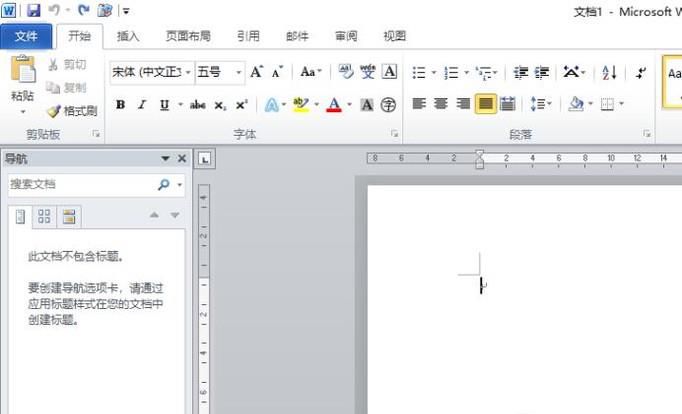Open the 文件 (File) tab
682x414 pixels.
(26, 36)
